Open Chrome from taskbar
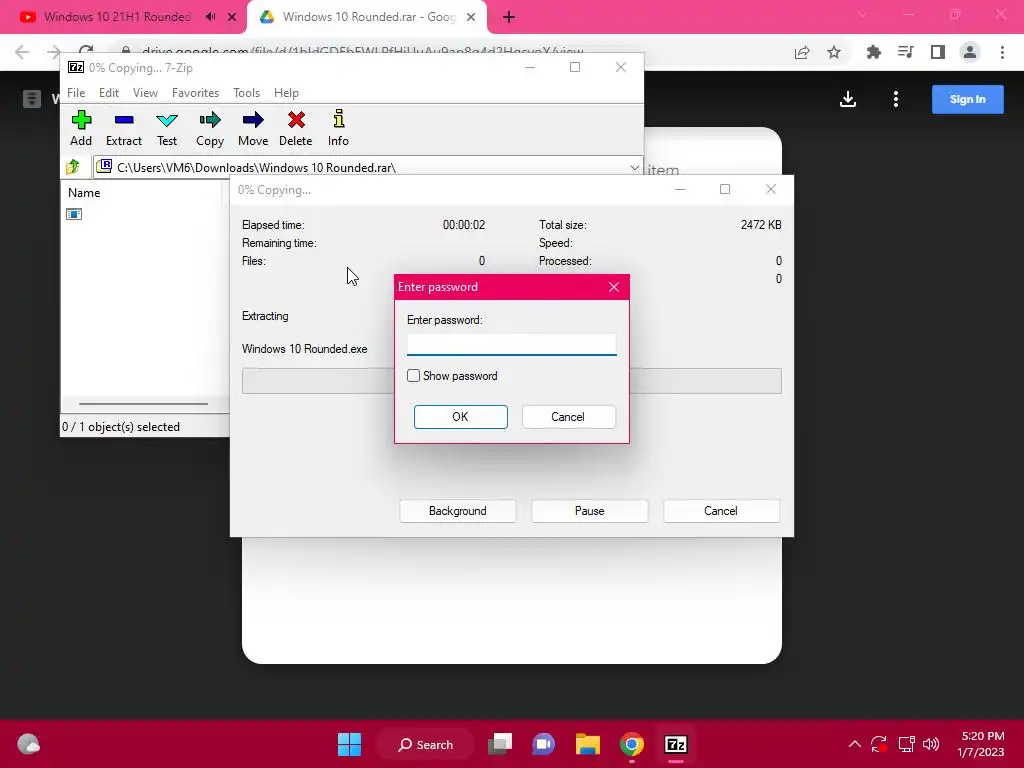Image resolution: width=1024 pixels, height=768 pixels. 632,744
